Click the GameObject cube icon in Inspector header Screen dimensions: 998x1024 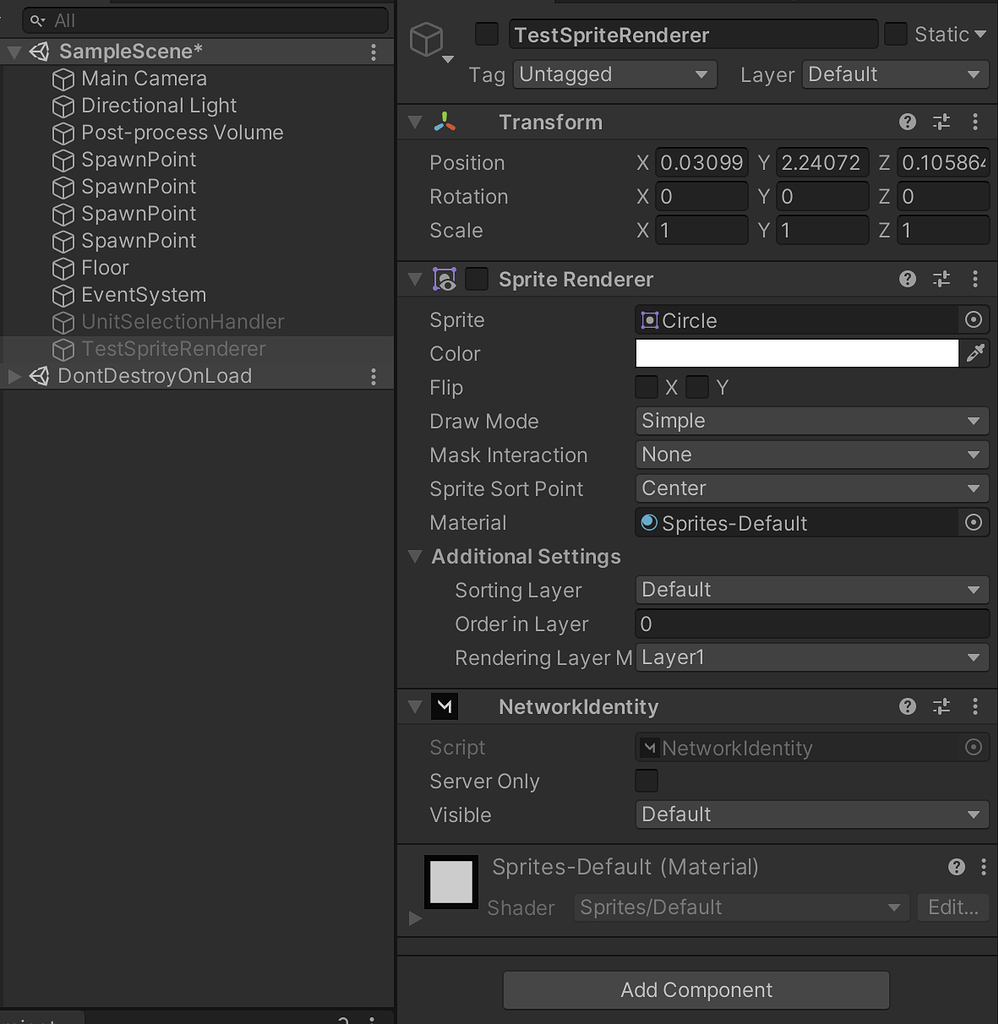tap(427, 40)
